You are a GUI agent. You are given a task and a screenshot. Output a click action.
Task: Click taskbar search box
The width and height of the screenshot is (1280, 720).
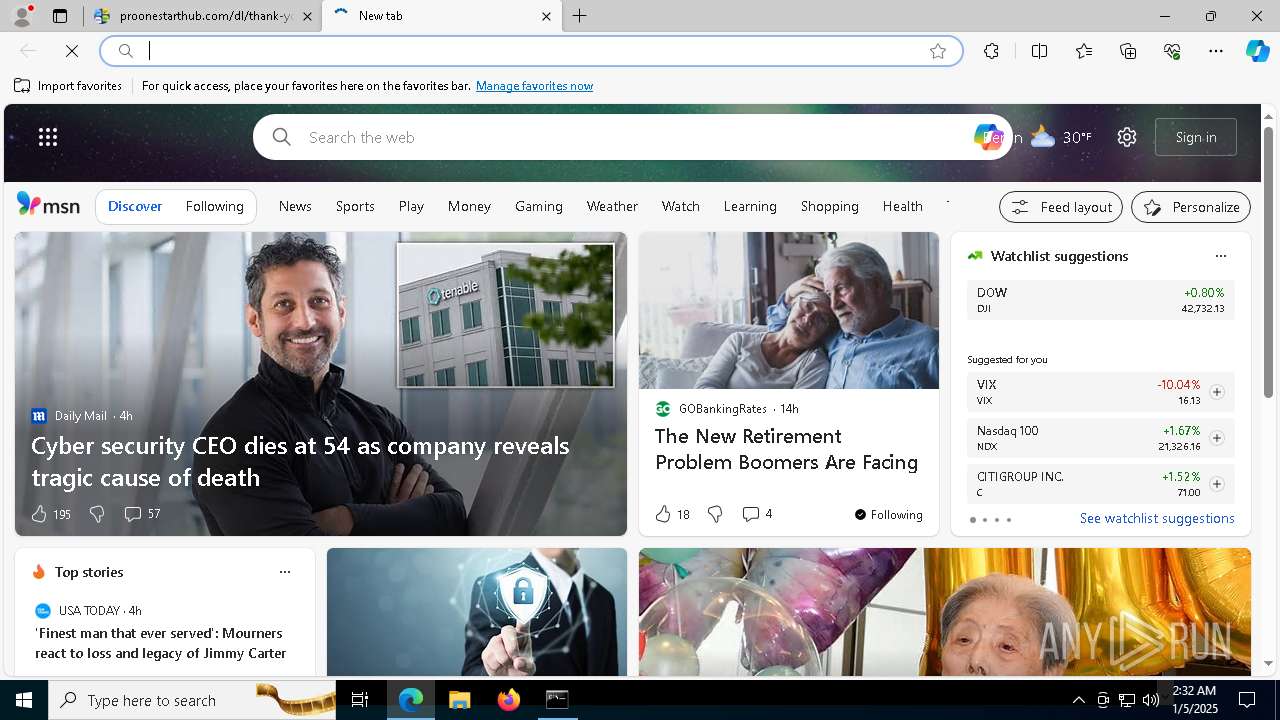pos(192,700)
